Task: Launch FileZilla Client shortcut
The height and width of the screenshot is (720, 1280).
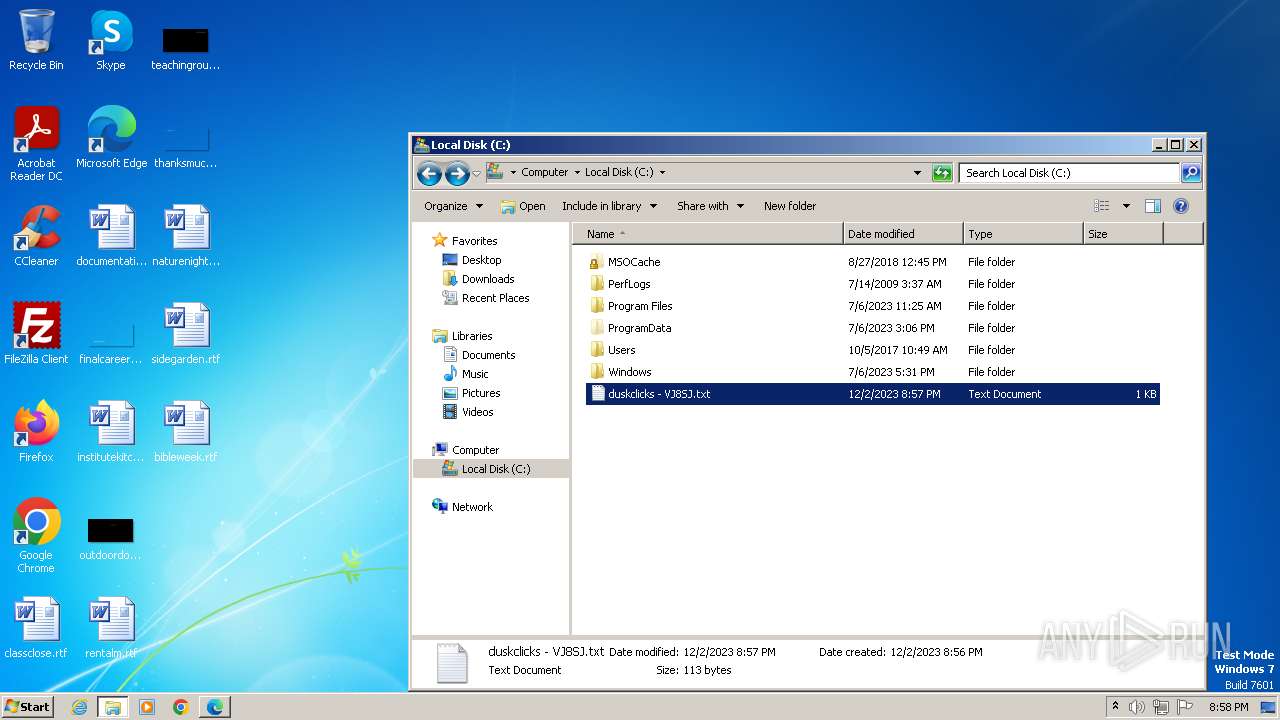Action: (36, 334)
